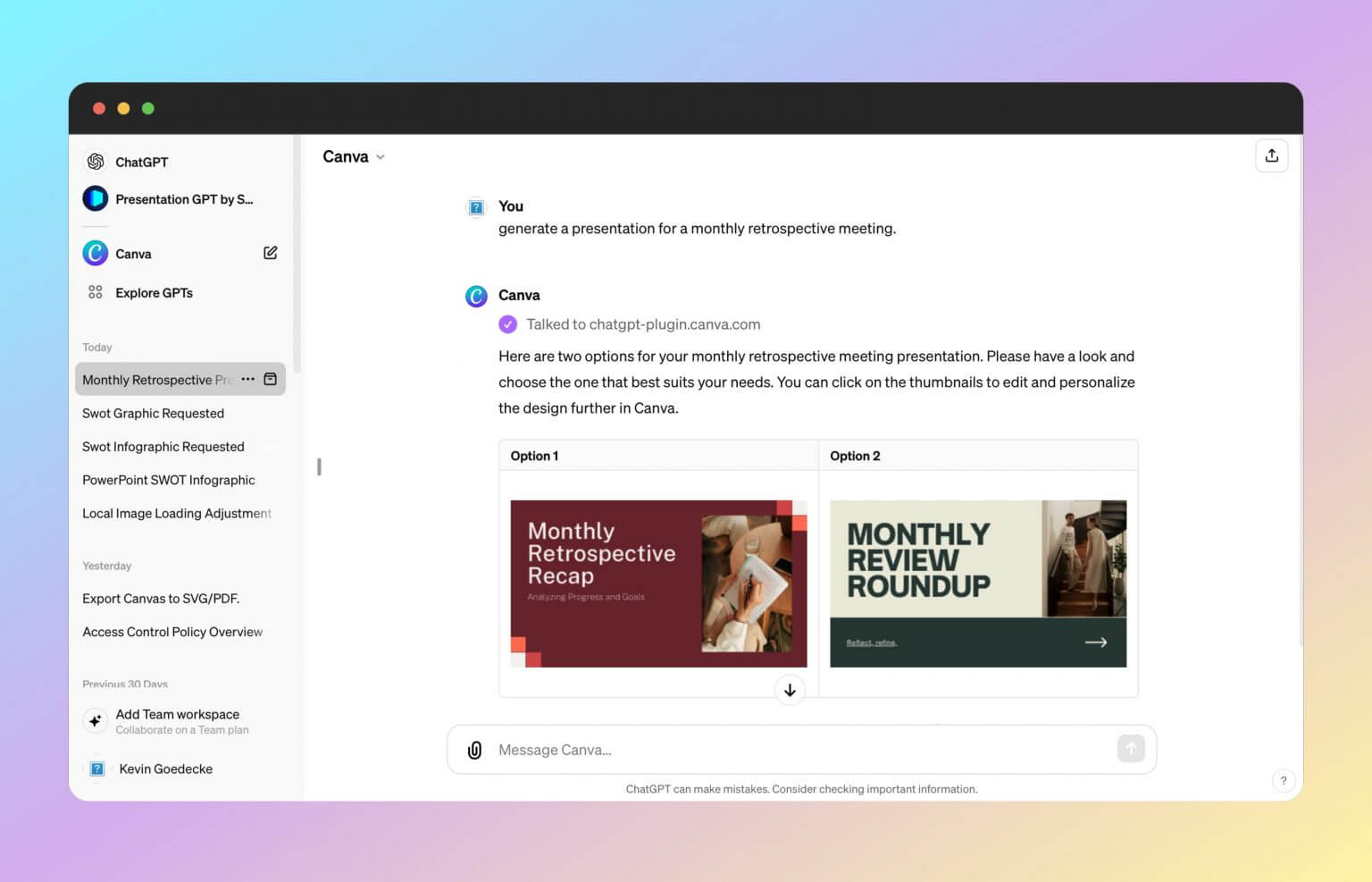Archive the Monthly Retrospective chat
Image resolution: width=1372 pixels, height=882 pixels.
tap(270, 379)
